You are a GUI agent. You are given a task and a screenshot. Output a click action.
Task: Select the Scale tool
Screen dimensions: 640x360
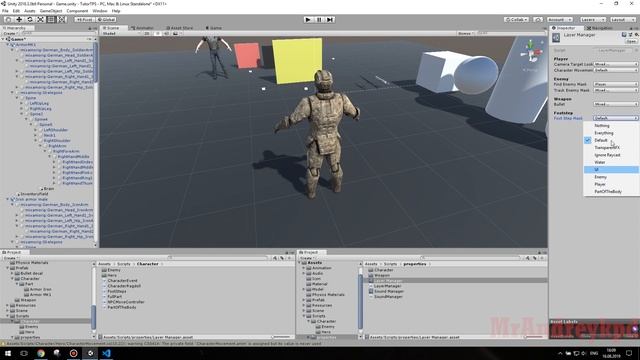tap(40, 20)
